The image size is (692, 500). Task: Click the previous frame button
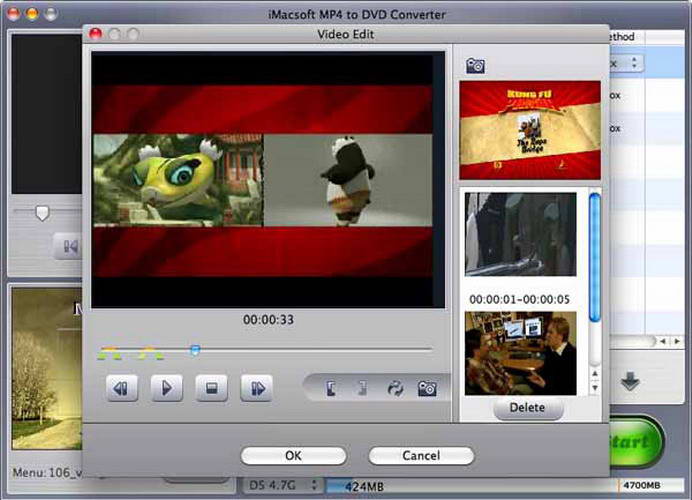coord(122,388)
